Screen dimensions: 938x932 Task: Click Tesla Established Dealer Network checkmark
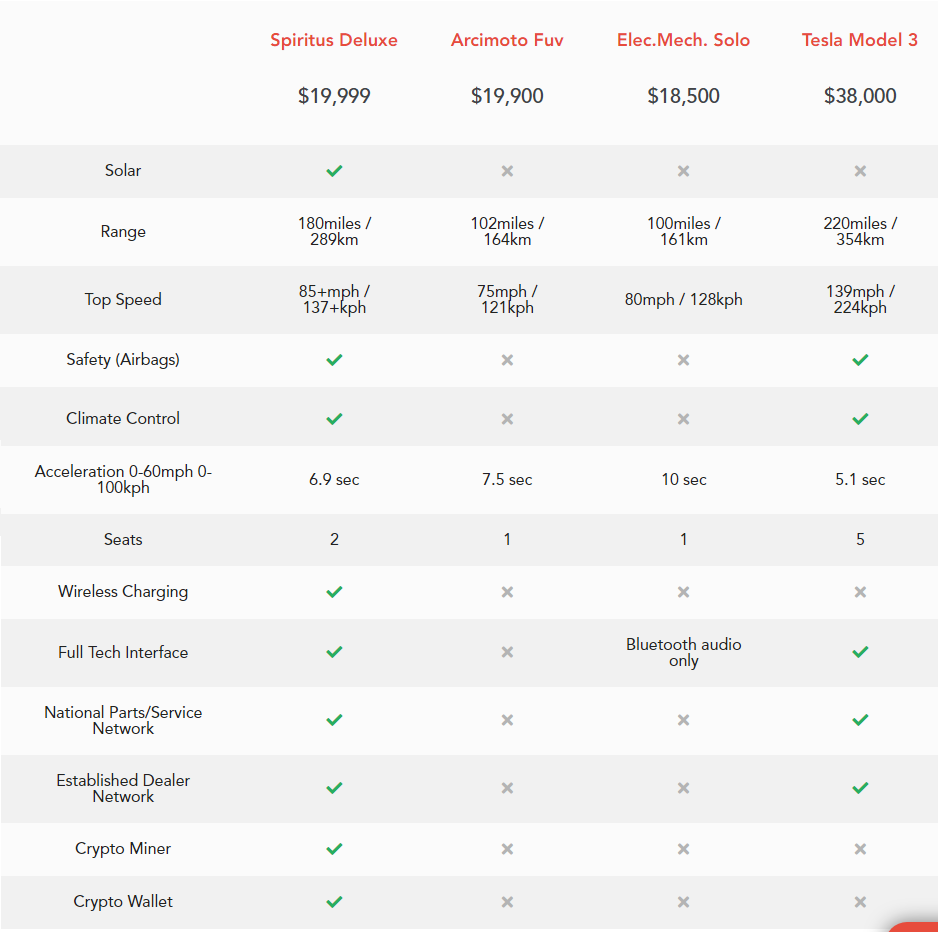tap(860, 788)
